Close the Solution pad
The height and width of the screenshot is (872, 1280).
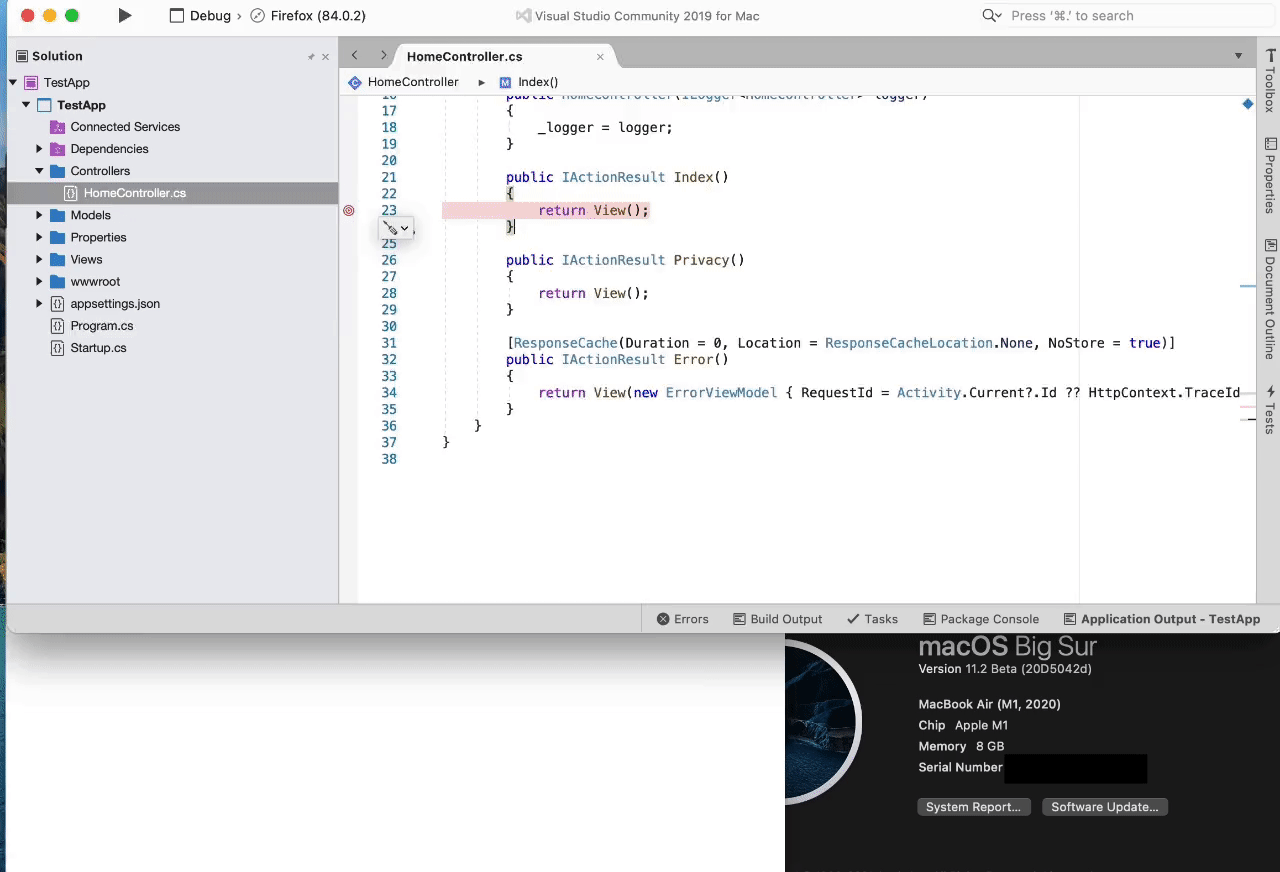(325, 57)
